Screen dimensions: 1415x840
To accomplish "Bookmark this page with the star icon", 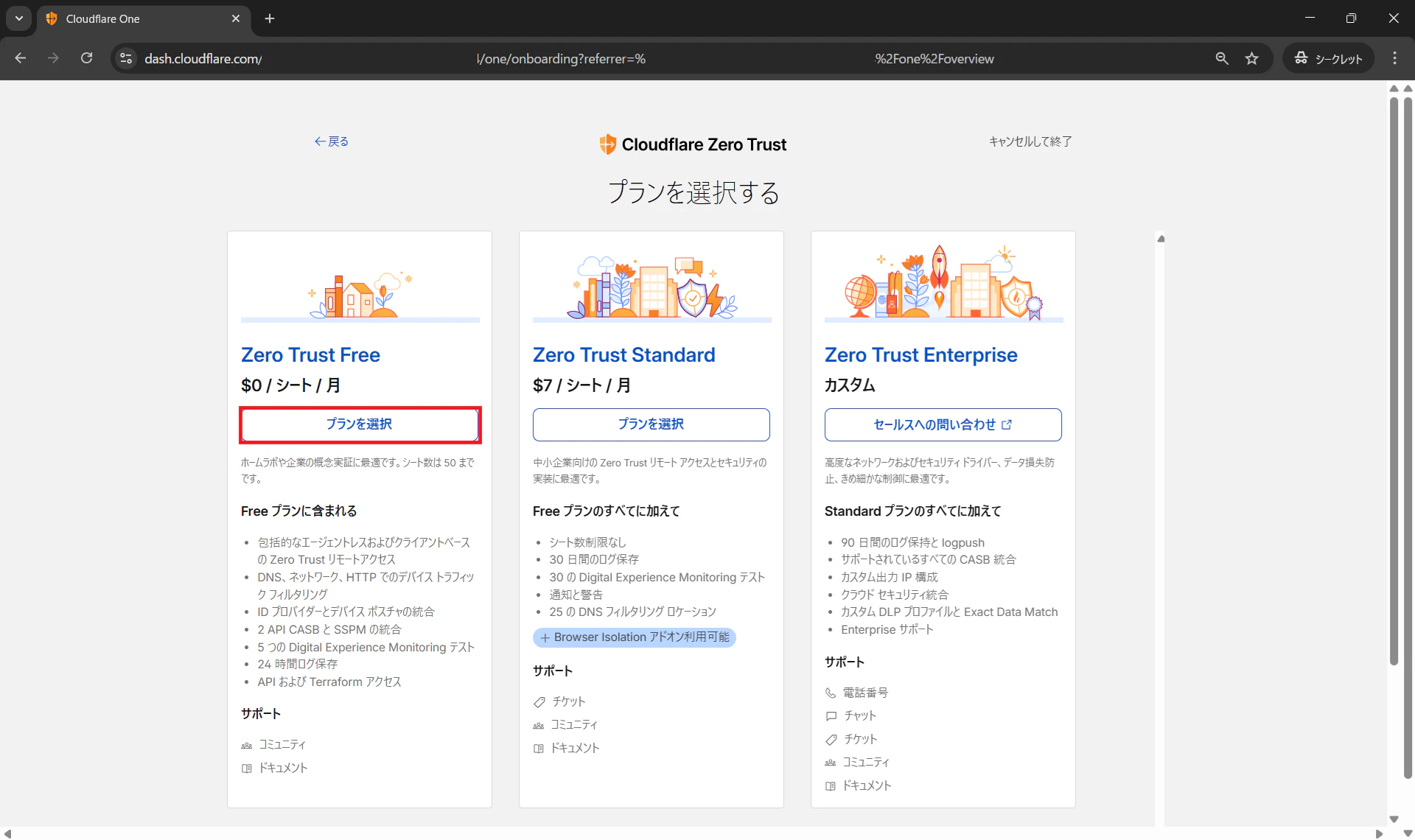I will [1252, 58].
